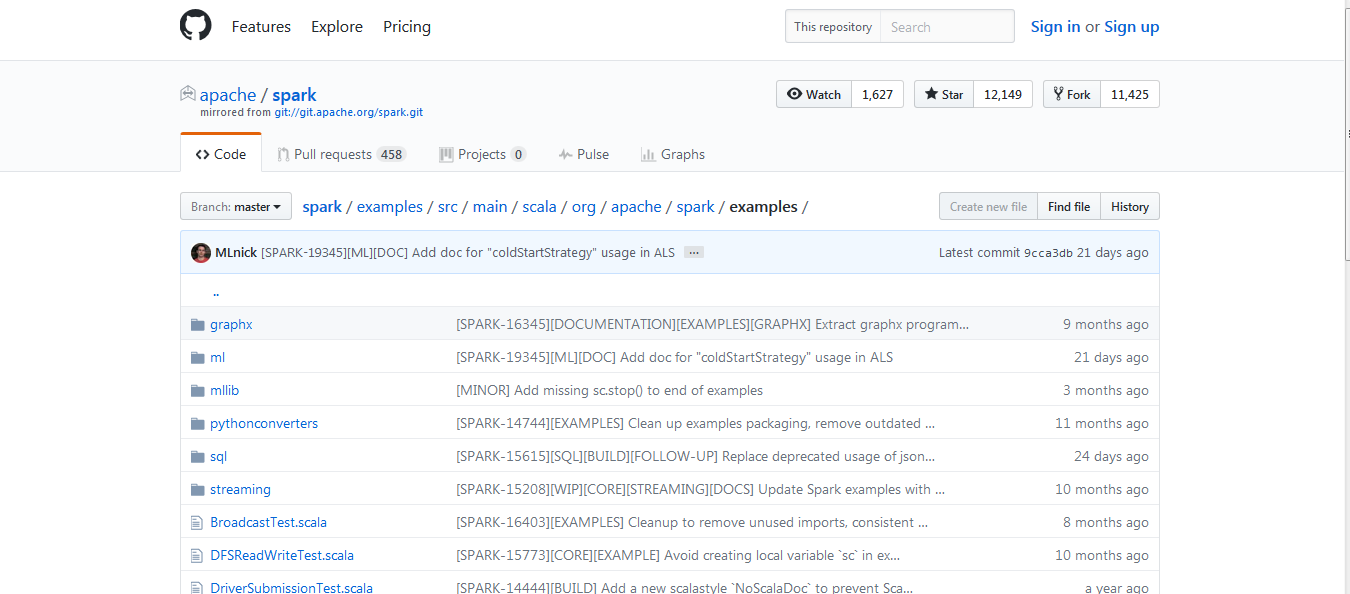View the 11,425 forks count
This screenshot has width=1350, height=594.
coord(1130,94)
